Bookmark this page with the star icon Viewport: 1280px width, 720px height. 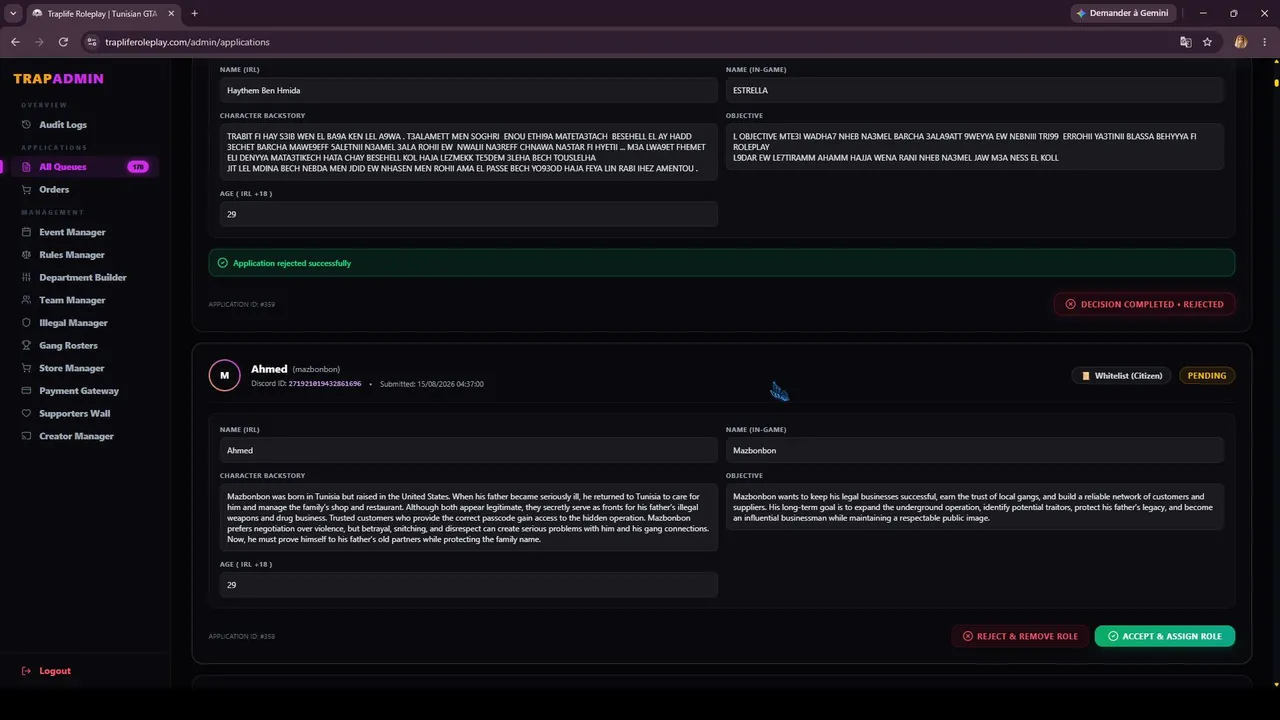click(1207, 42)
